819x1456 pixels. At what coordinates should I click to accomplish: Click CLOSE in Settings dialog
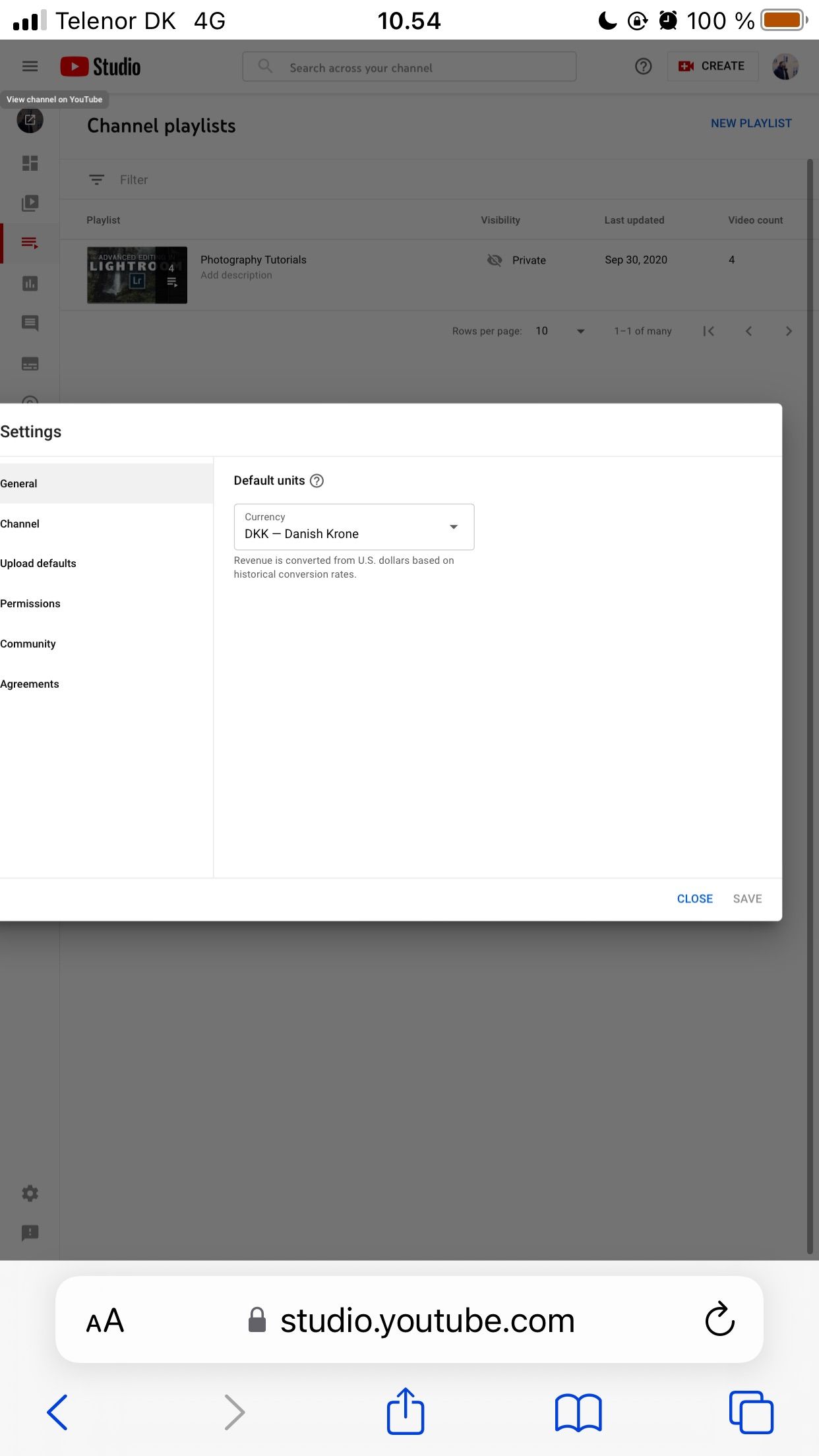coord(695,899)
